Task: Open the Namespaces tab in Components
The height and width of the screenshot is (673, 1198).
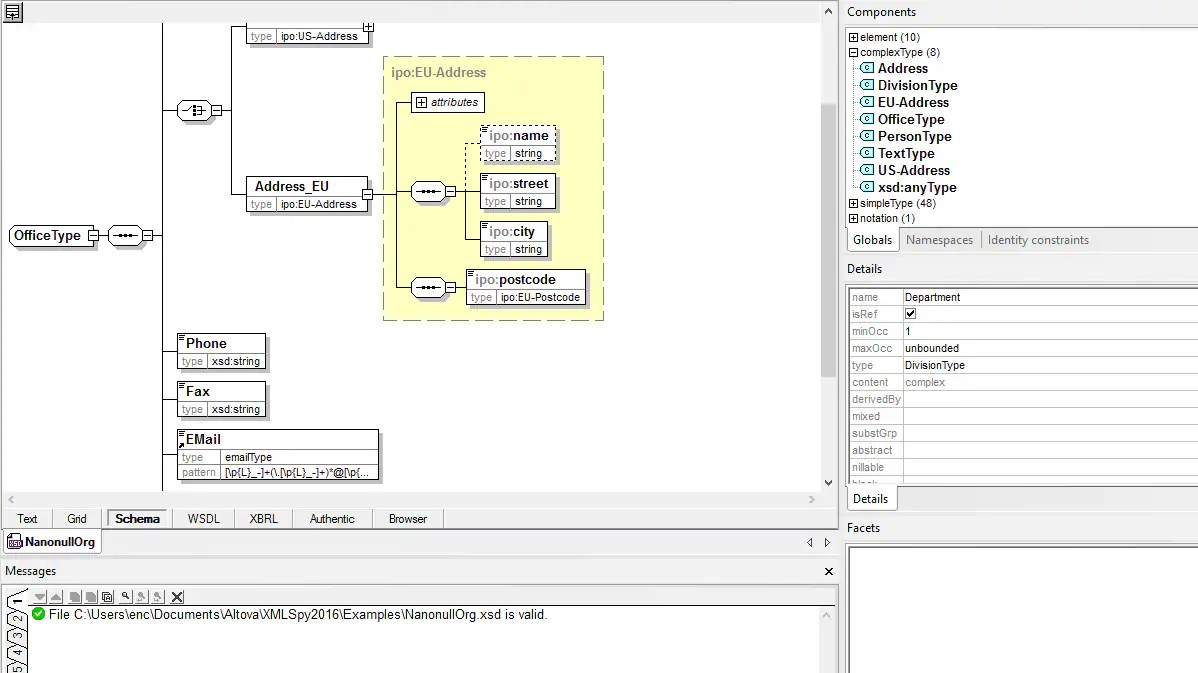Action: point(939,239)
